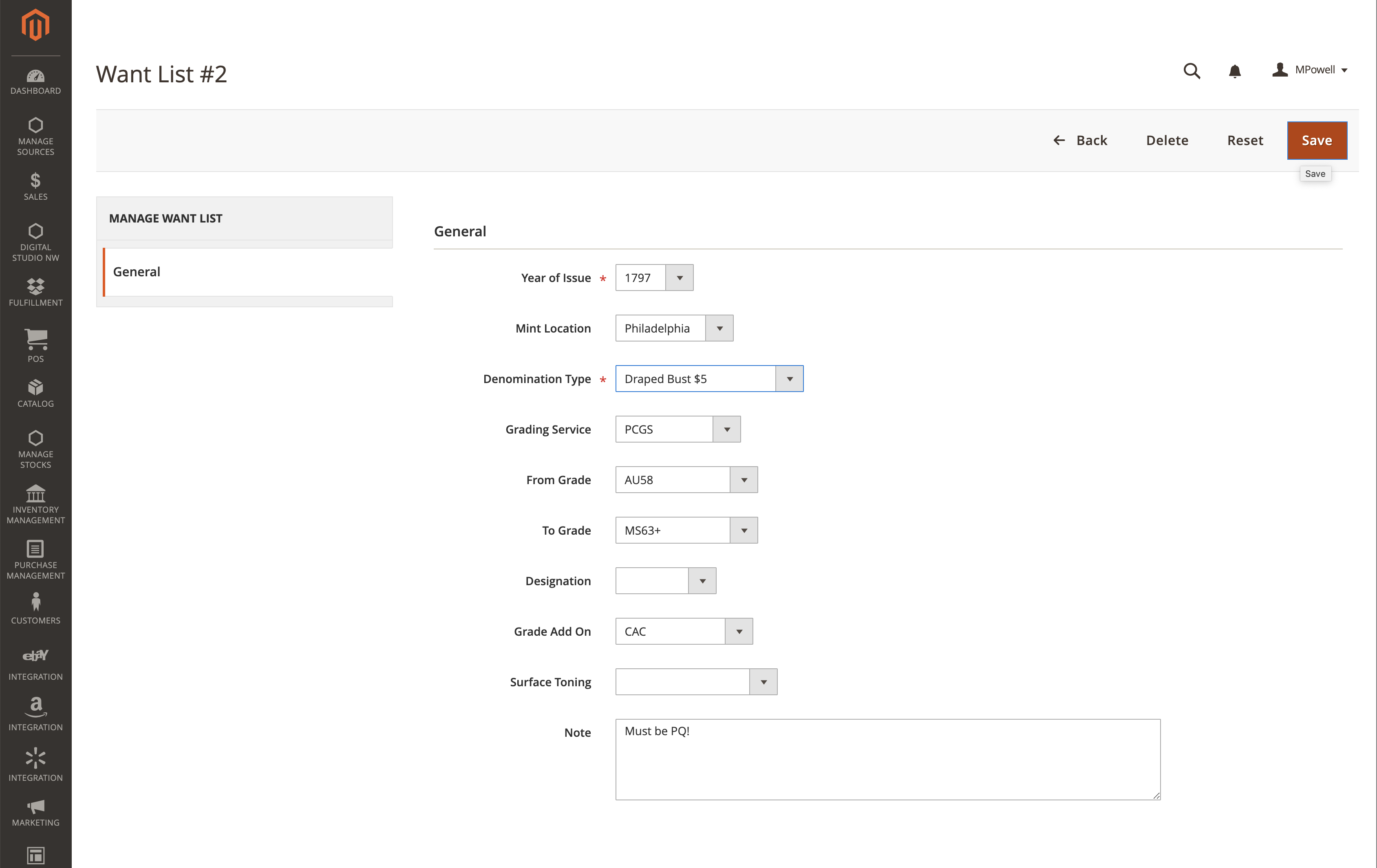This screenshot has width=1377, height=868.
Task: Click into the Note text area
Action: (x=887, y=759)
